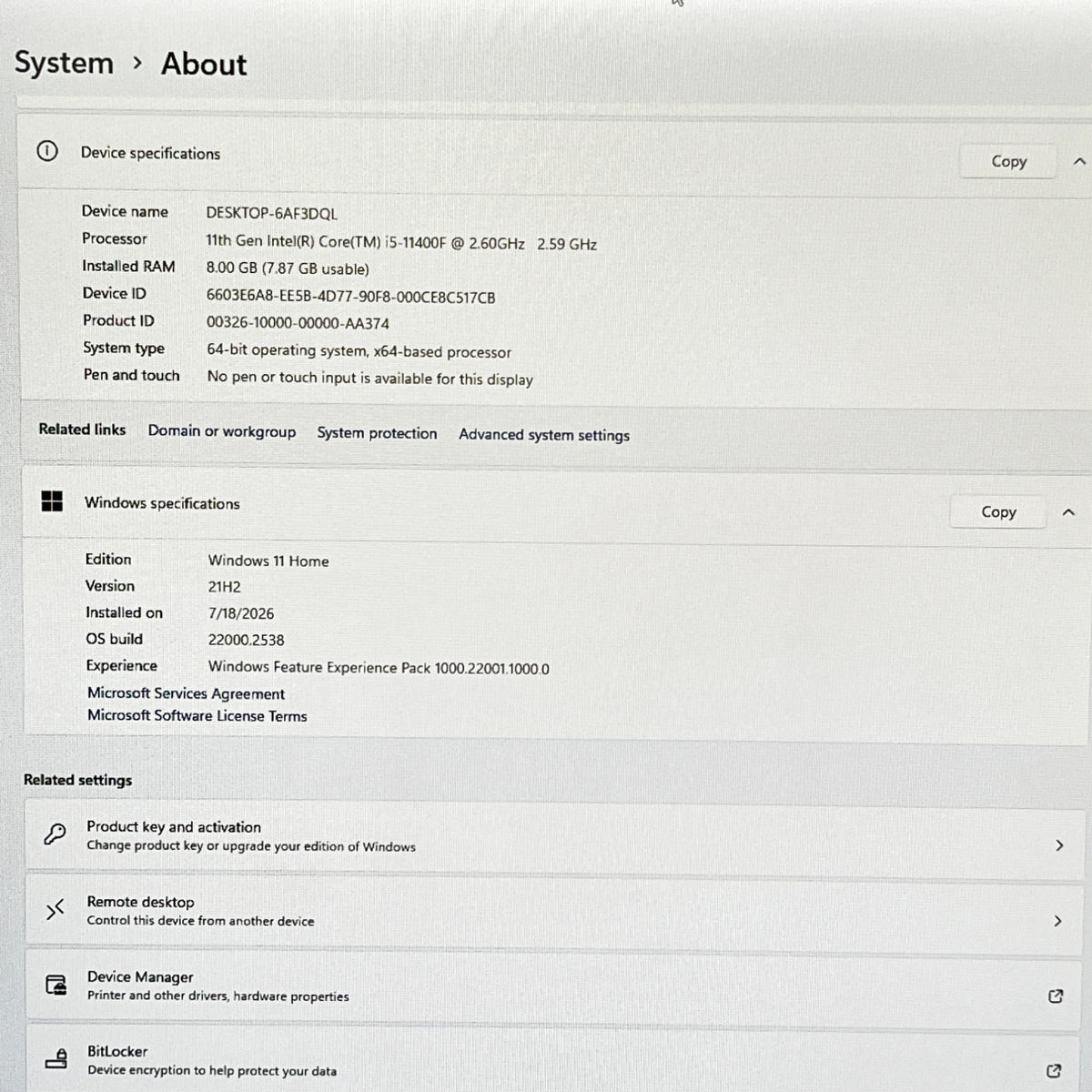The width and height of the screenshot is (1092, 1092).
Task: Click the 64-bit operating system text
Action: click(x=359, y=351)
